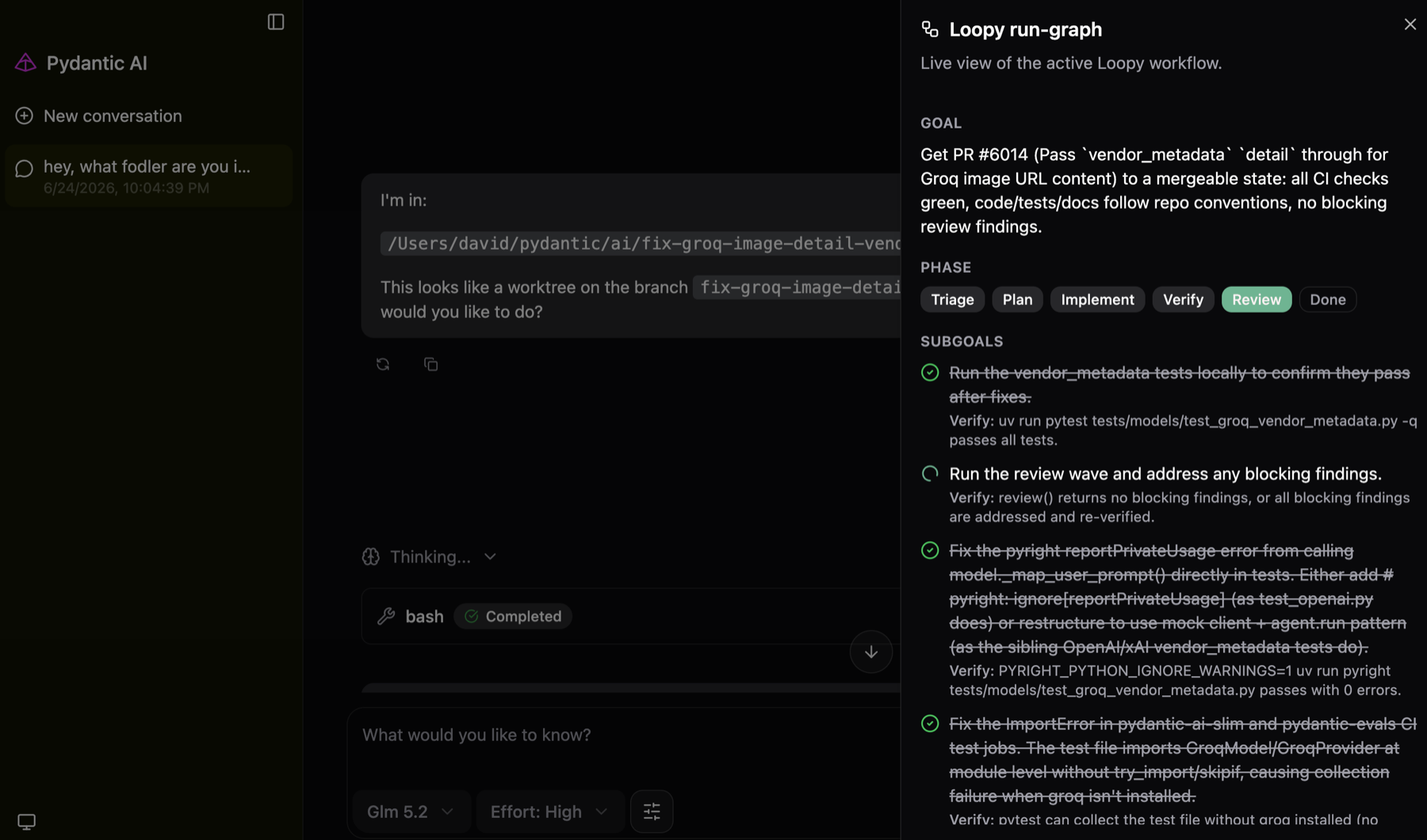Viewport: 1427px width, 840px height.
Task: Click the chat bubble icon of the 'hey, what fodler' conversation
Action: tap(25, 168)
